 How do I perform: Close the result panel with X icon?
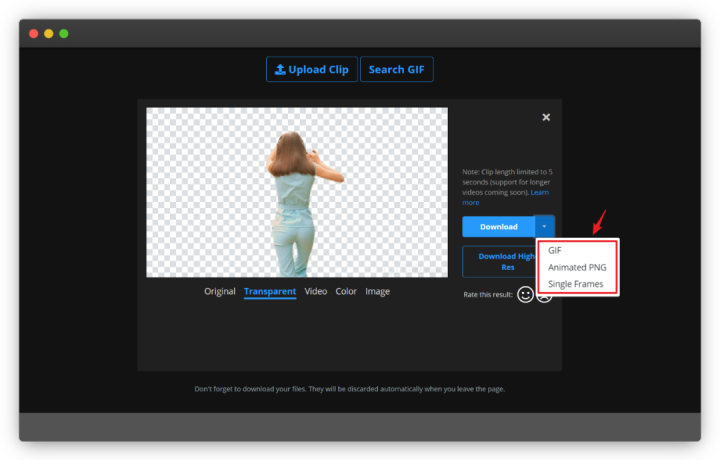(x=546, y=117)
